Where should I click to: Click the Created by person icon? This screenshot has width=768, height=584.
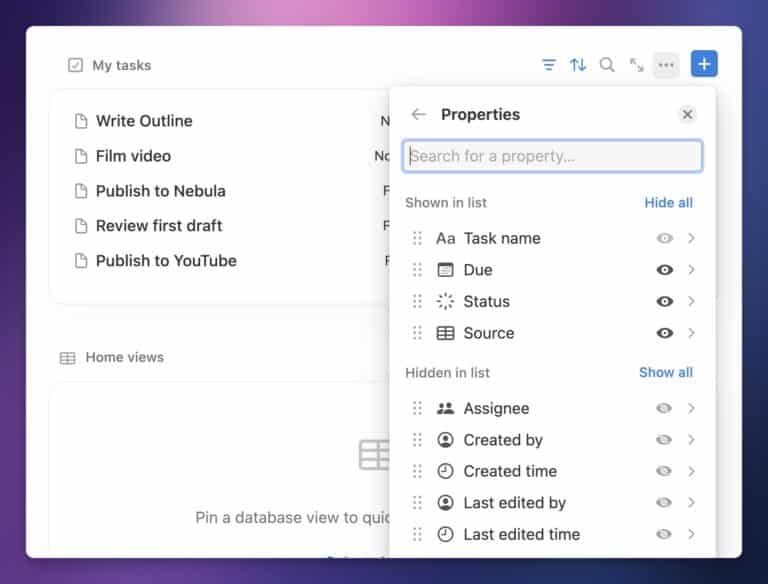(445, 440)
